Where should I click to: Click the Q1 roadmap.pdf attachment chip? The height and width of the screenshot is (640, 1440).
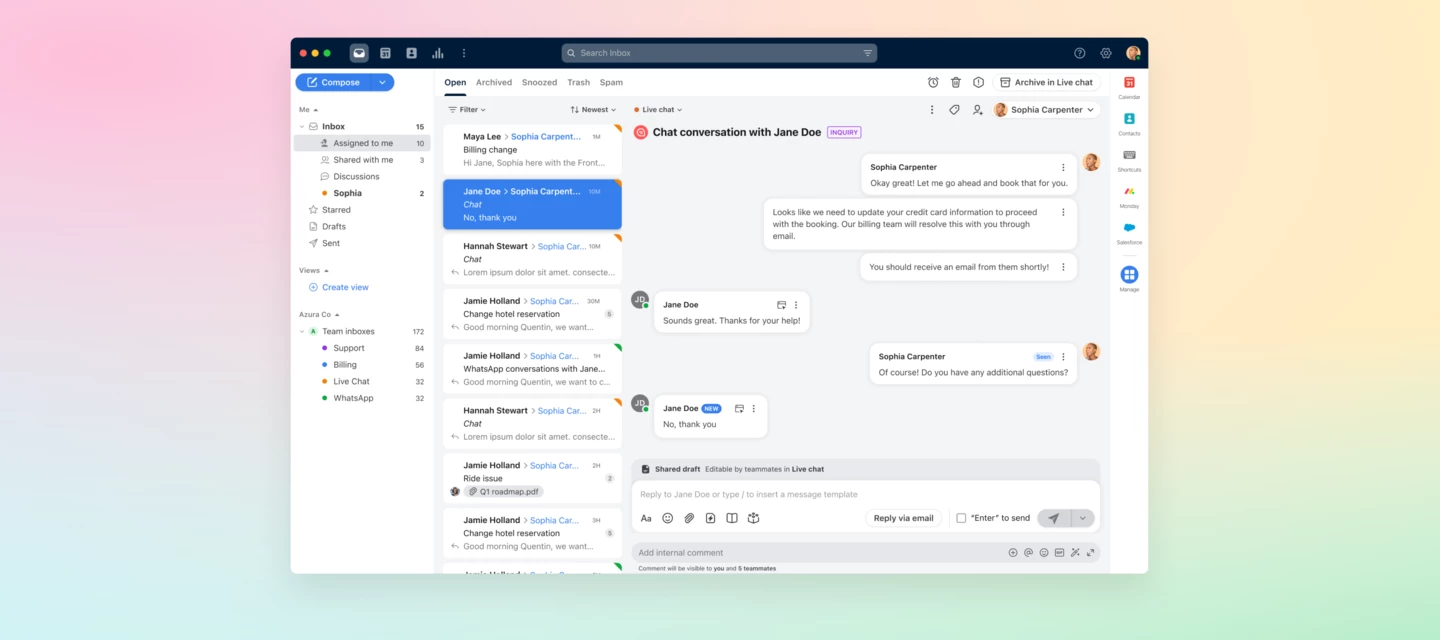504,492
